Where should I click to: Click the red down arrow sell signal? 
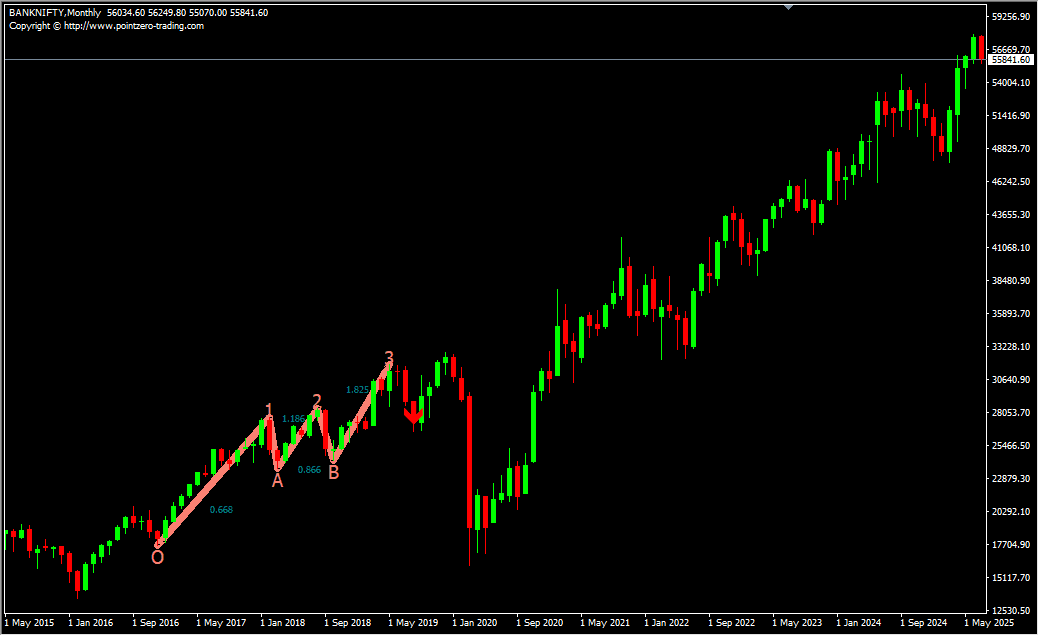(413, 412)
